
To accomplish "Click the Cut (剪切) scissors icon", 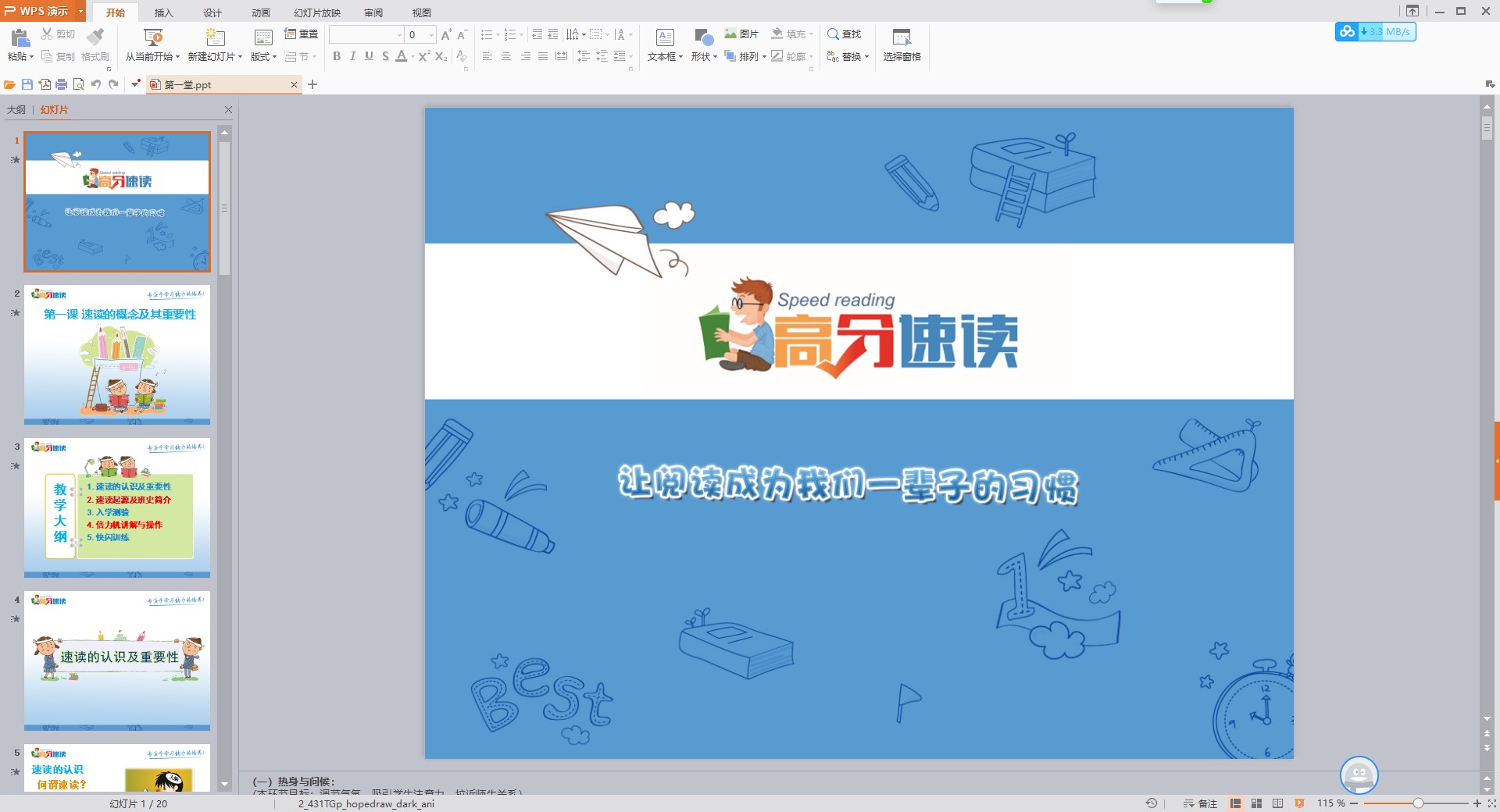I will coord(47,34).
